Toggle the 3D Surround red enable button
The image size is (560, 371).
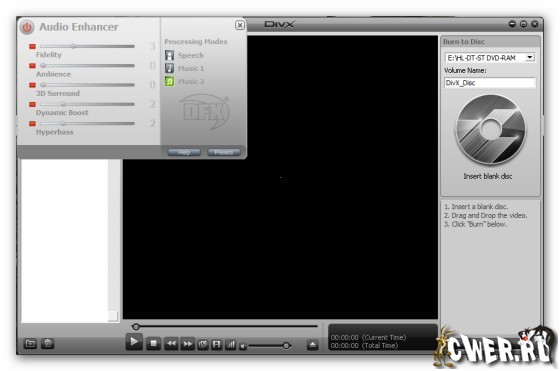click(32, 85)
